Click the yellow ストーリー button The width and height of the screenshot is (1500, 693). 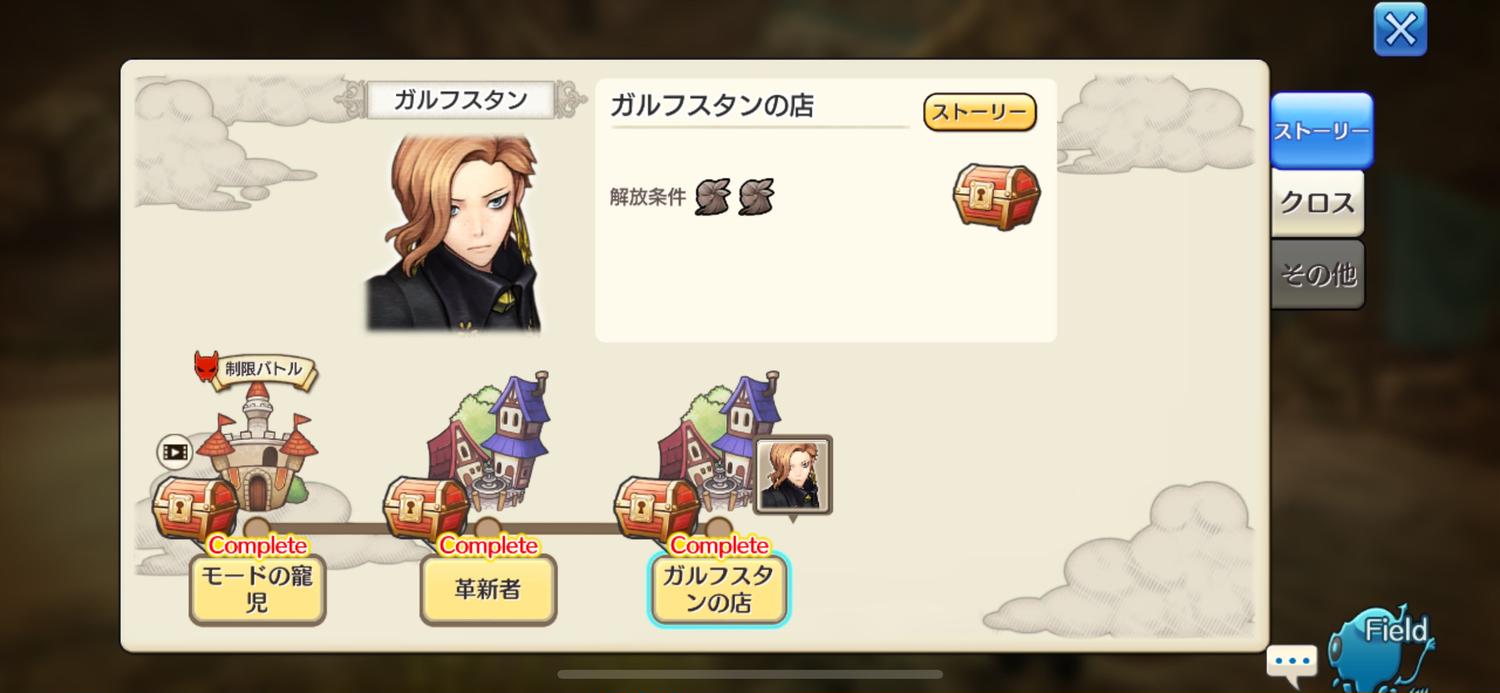(979, 113)
